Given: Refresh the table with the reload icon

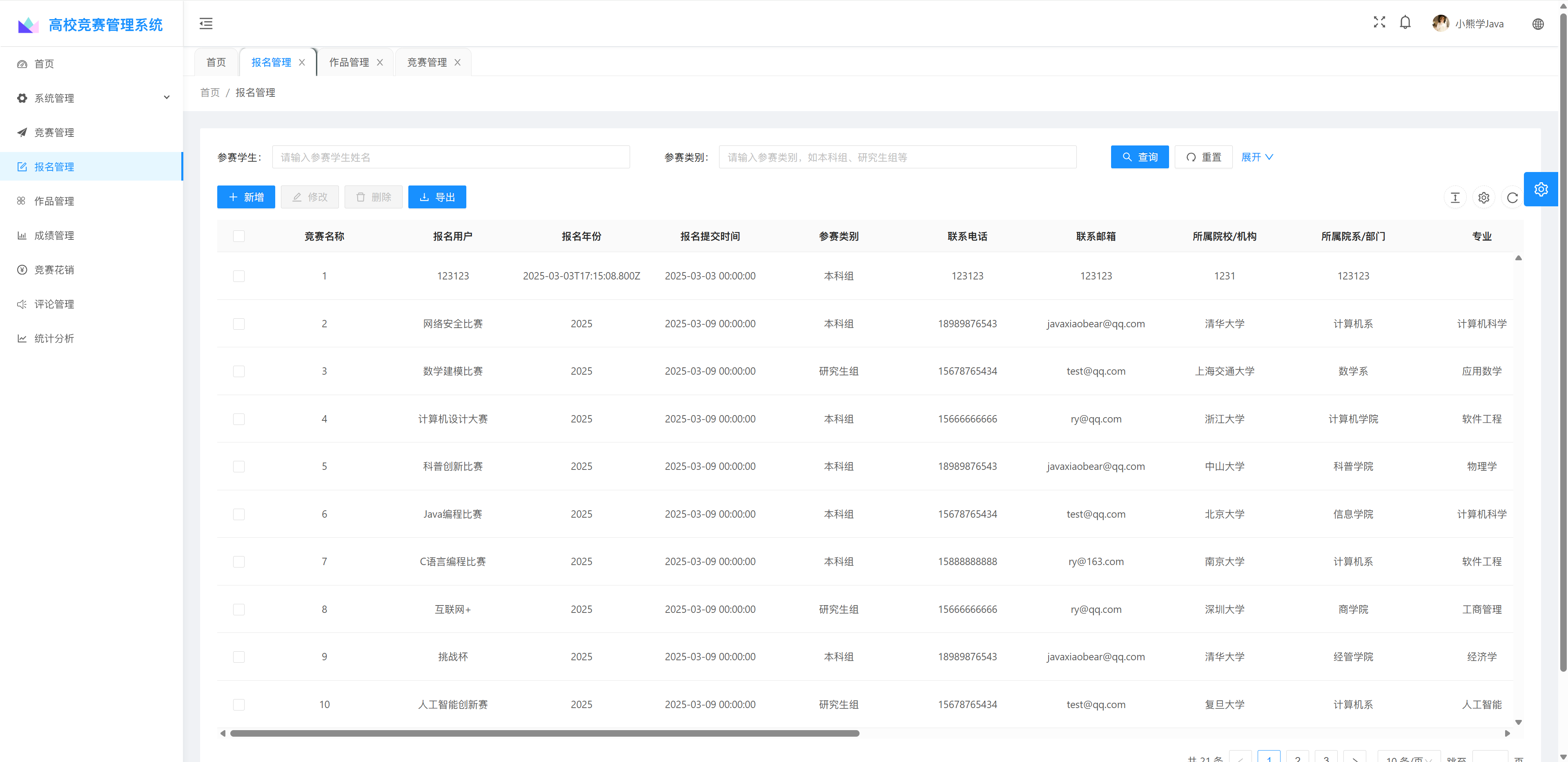Looking at the screenshot, I should coord(1512,197).
